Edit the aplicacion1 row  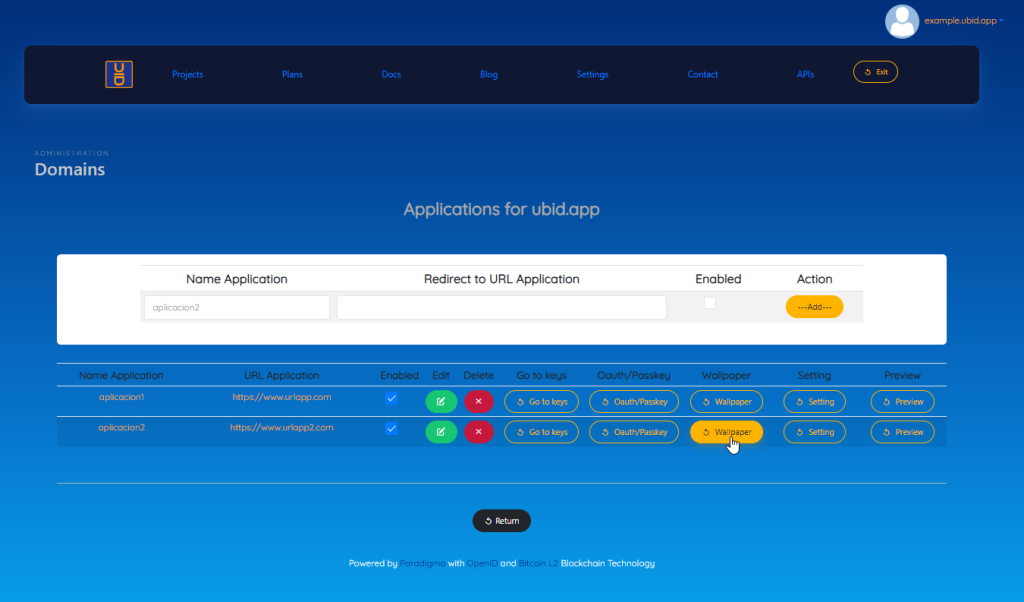tap(441, 402)
